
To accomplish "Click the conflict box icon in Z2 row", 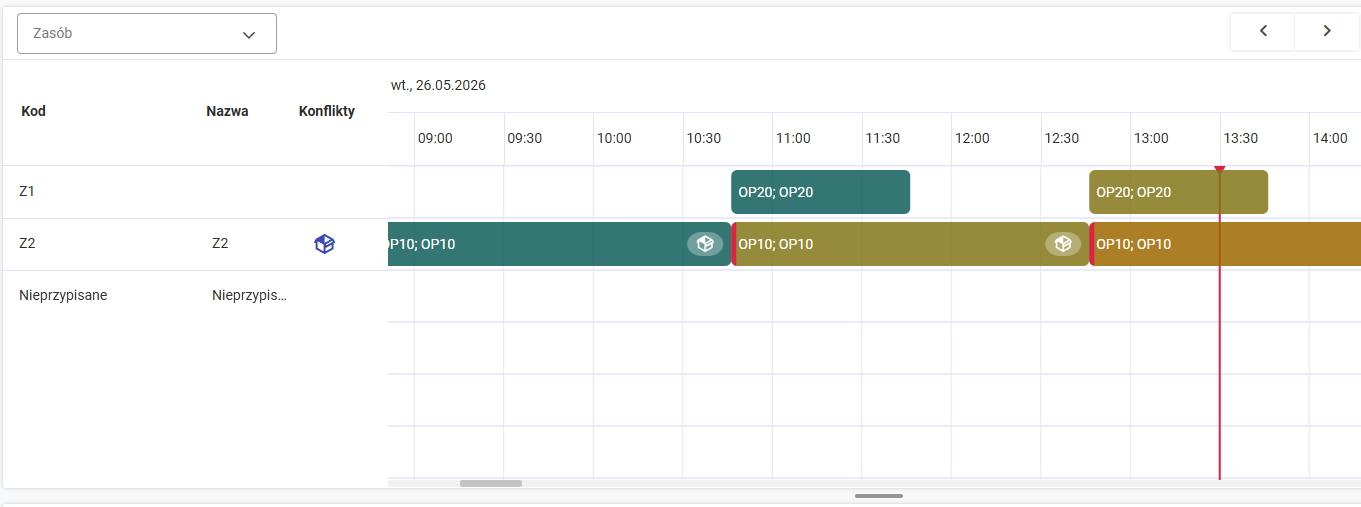I will point(325,243).
